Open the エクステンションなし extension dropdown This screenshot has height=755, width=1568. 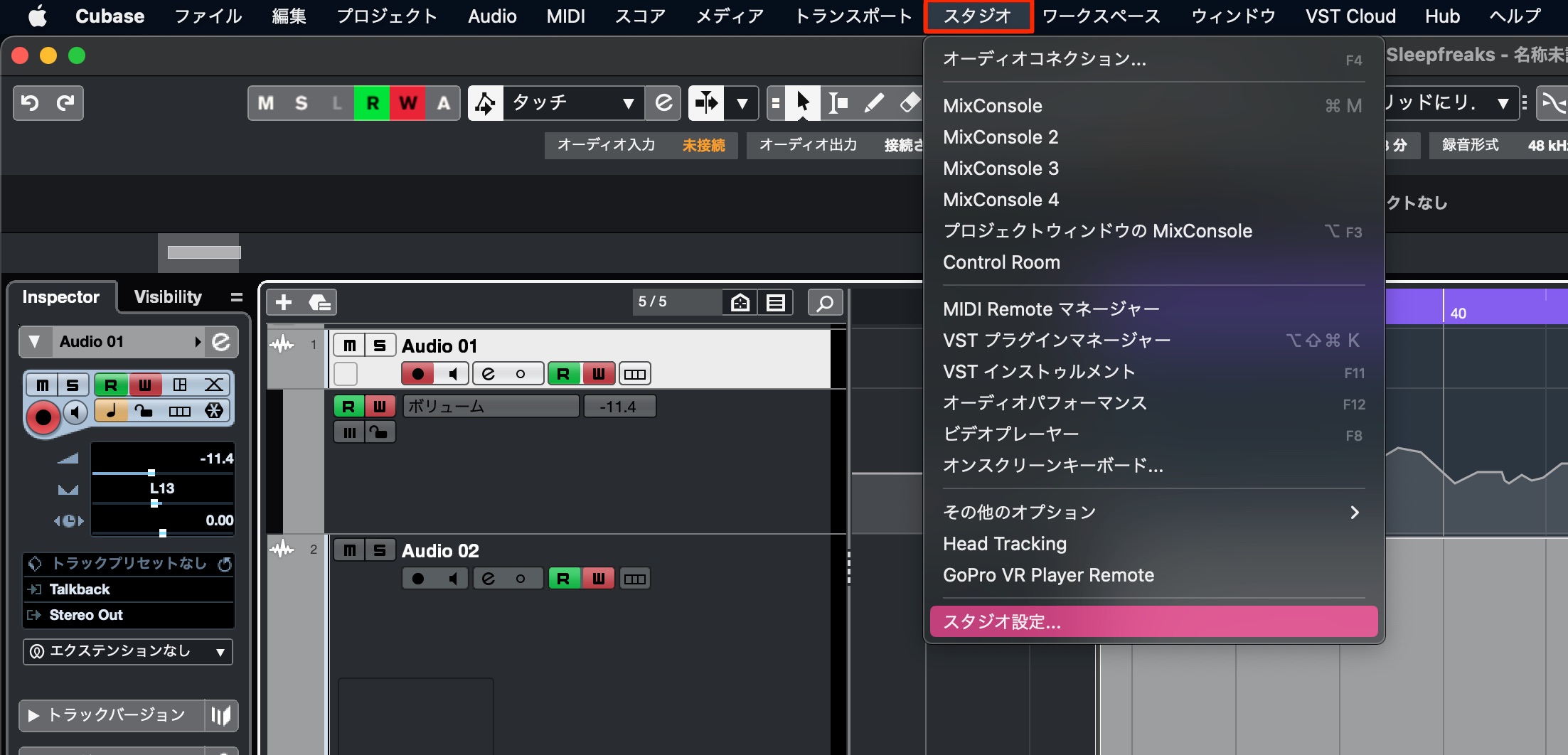coord(128,651)
